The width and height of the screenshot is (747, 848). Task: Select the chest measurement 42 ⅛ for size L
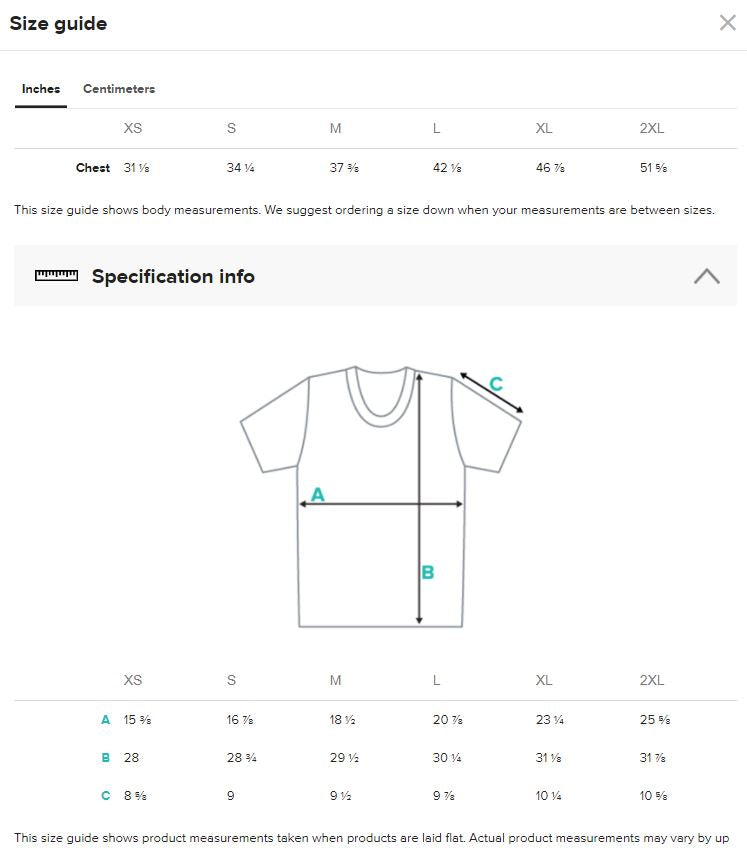coord(446,167)
